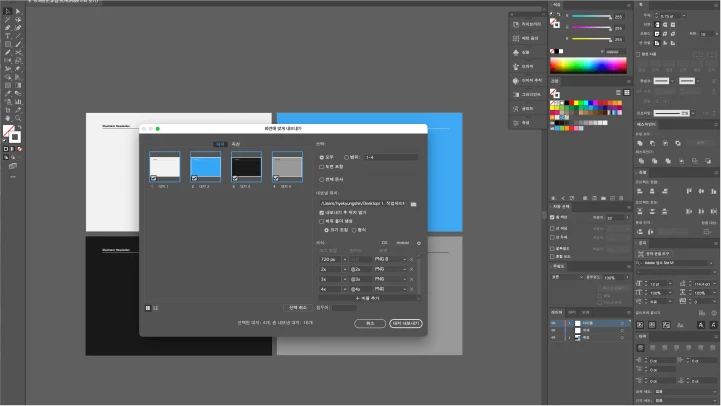The height and width of the screenshot is (406, 721).
Task: Enable the dashed line checkbox in Stroke panel
Action: pos(638,54)
